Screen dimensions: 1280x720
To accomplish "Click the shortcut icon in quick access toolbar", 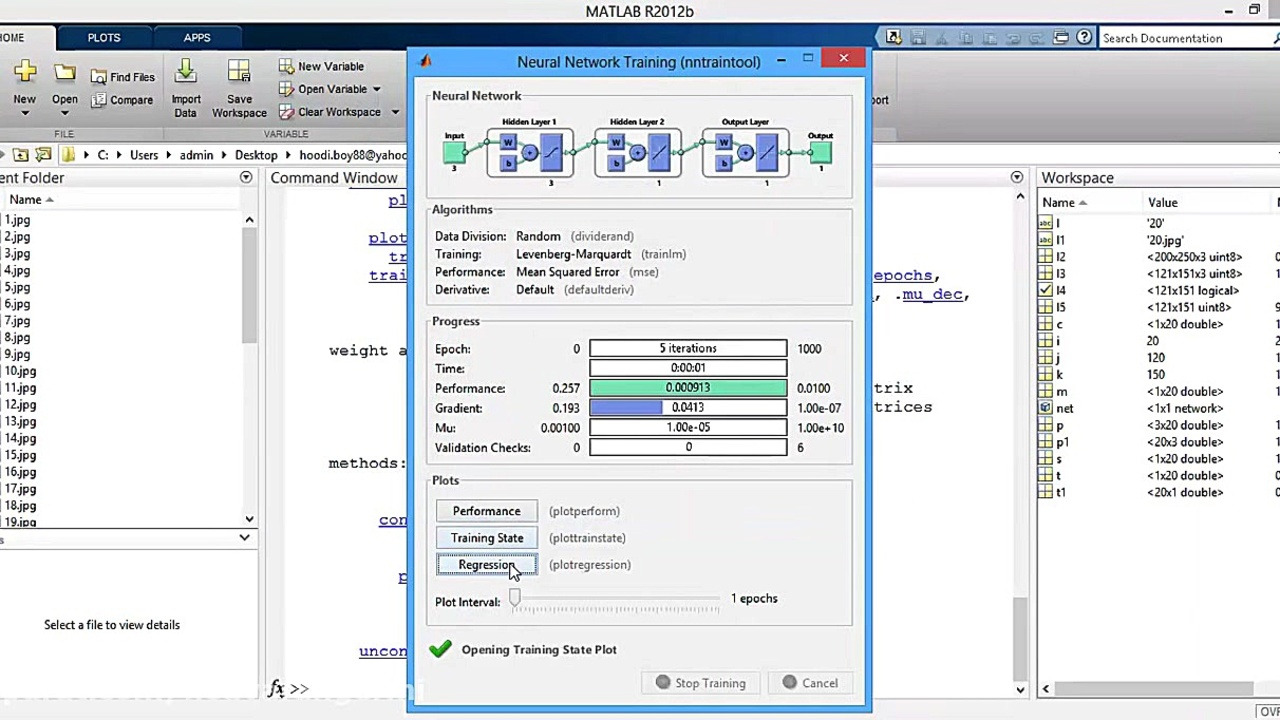I will coord(893,38).
